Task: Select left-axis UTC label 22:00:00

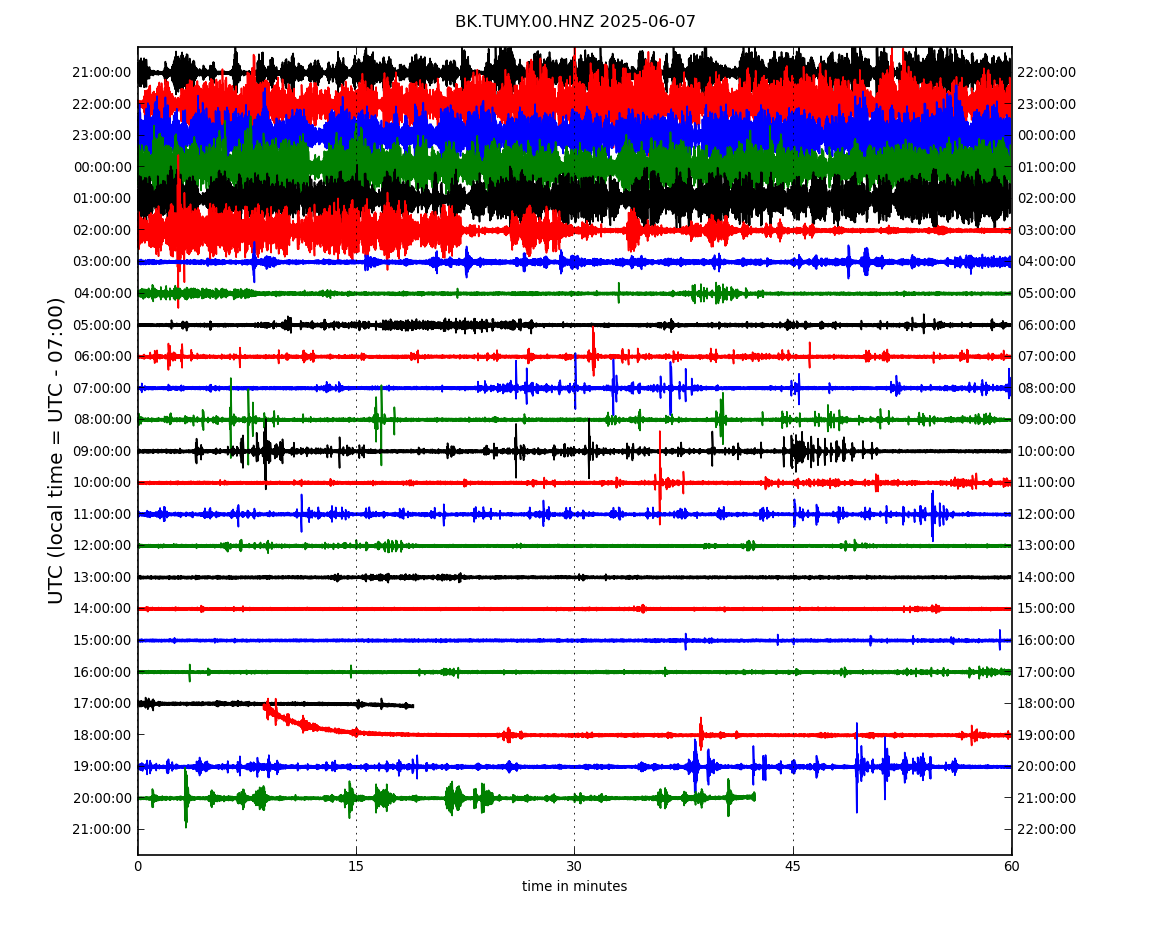Action: 102,104
